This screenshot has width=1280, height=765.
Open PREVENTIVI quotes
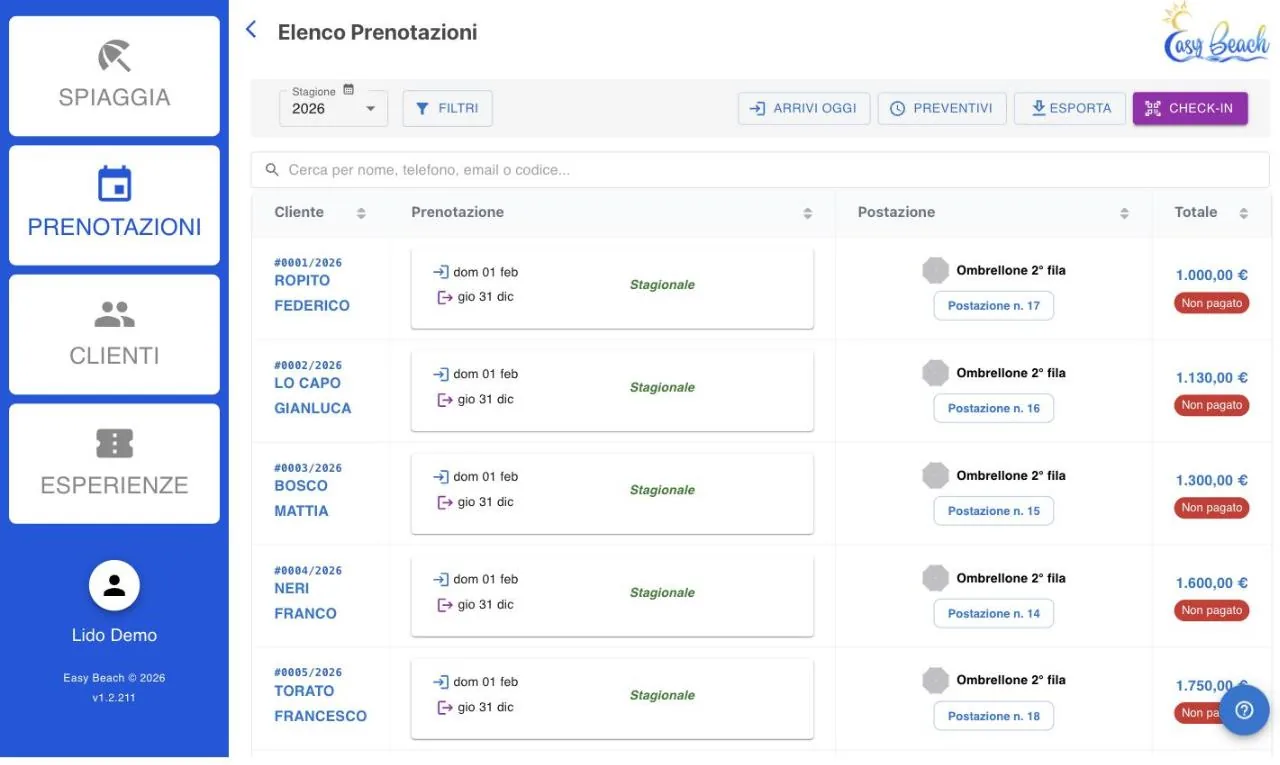(x=942, y=108)
